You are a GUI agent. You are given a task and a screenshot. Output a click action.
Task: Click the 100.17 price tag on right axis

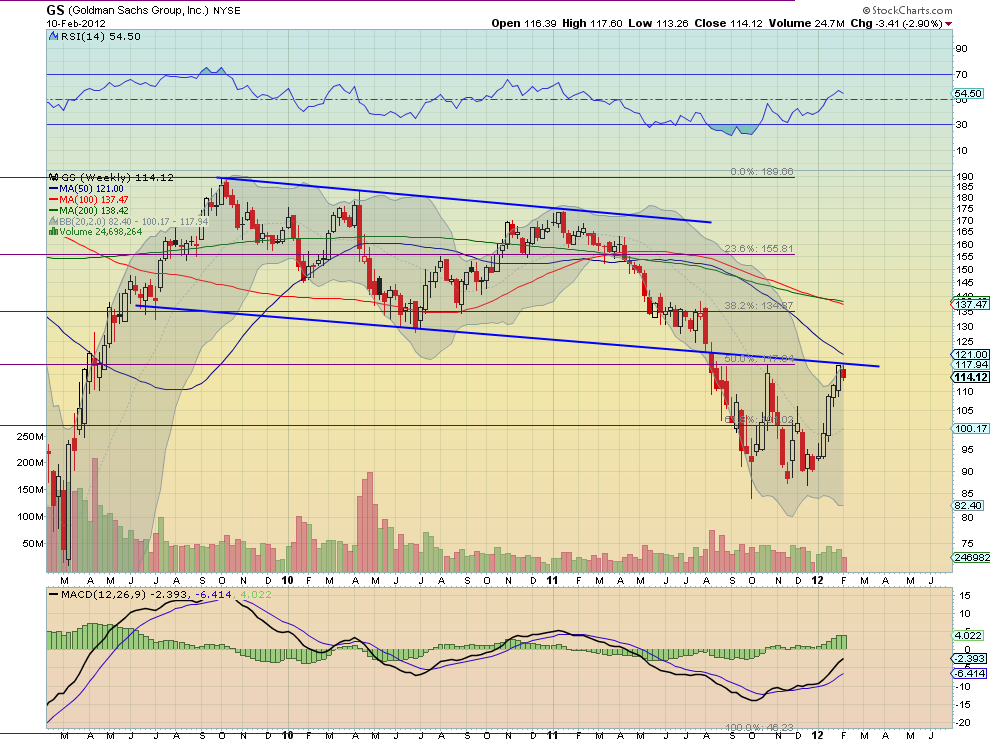coord(971,428)
